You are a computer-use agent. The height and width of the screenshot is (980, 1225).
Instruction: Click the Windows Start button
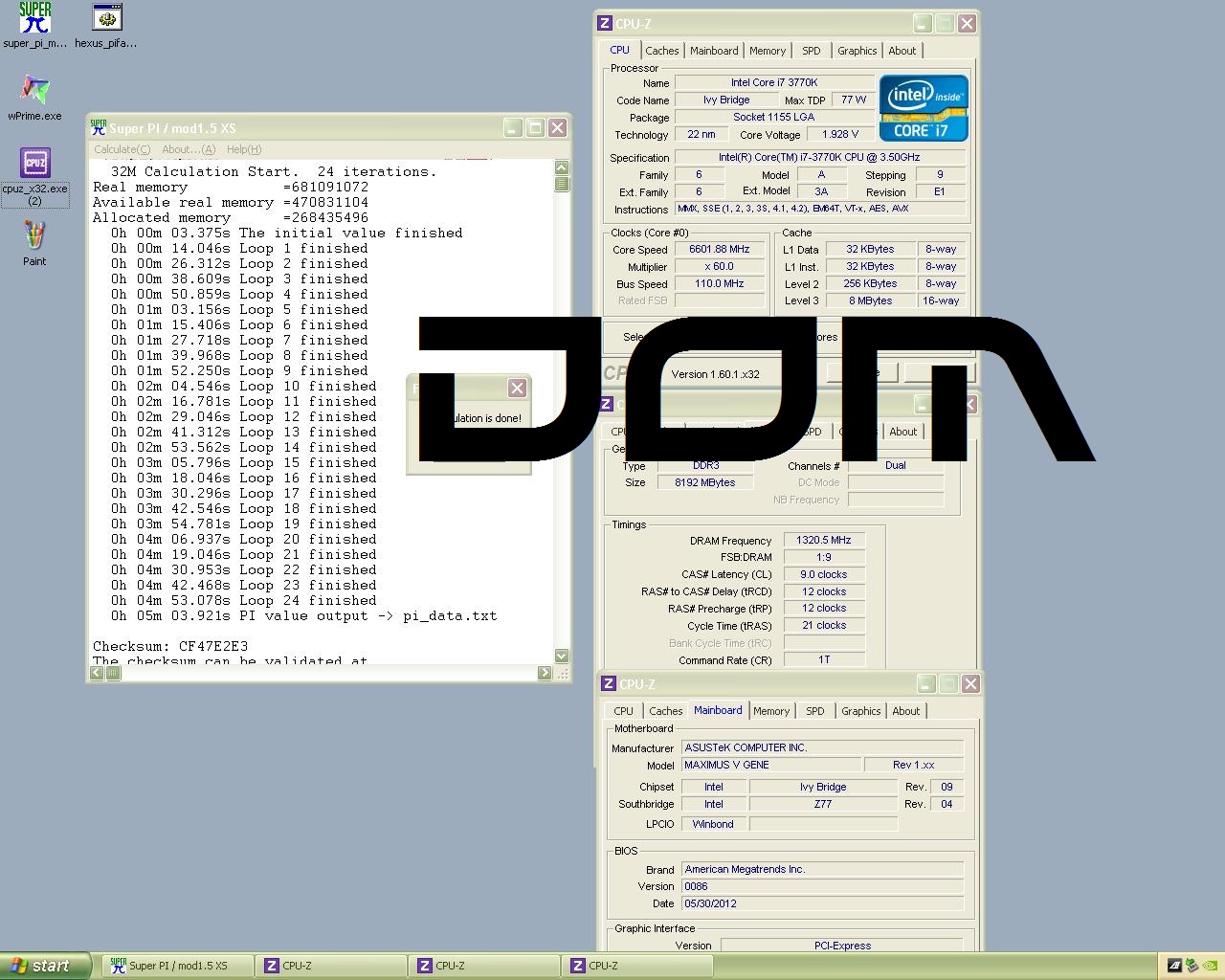tap(45, 966)
